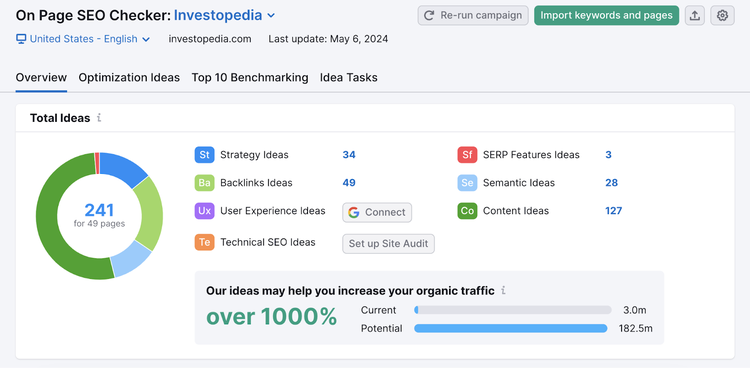Select the Overview tab
Viewport: 750px width, 368px height.
(x=41, y=78)
